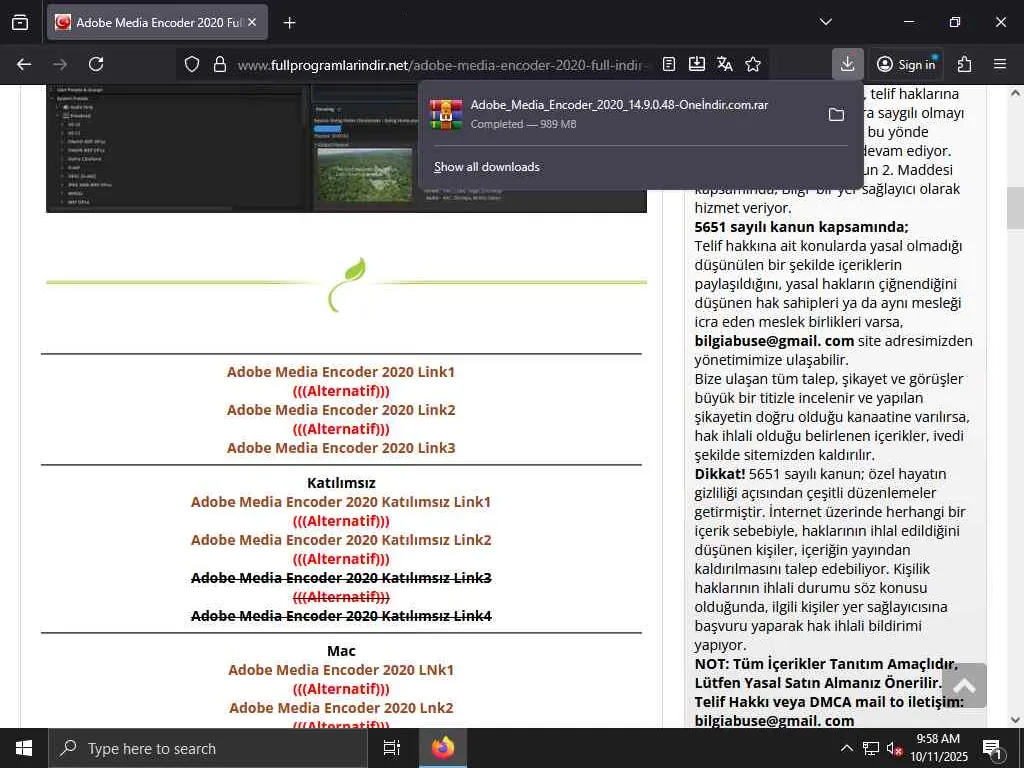This screenshot has height=768, width=1024.
Task: Click the taskbar search box
Action: click(x=208, y=748)
